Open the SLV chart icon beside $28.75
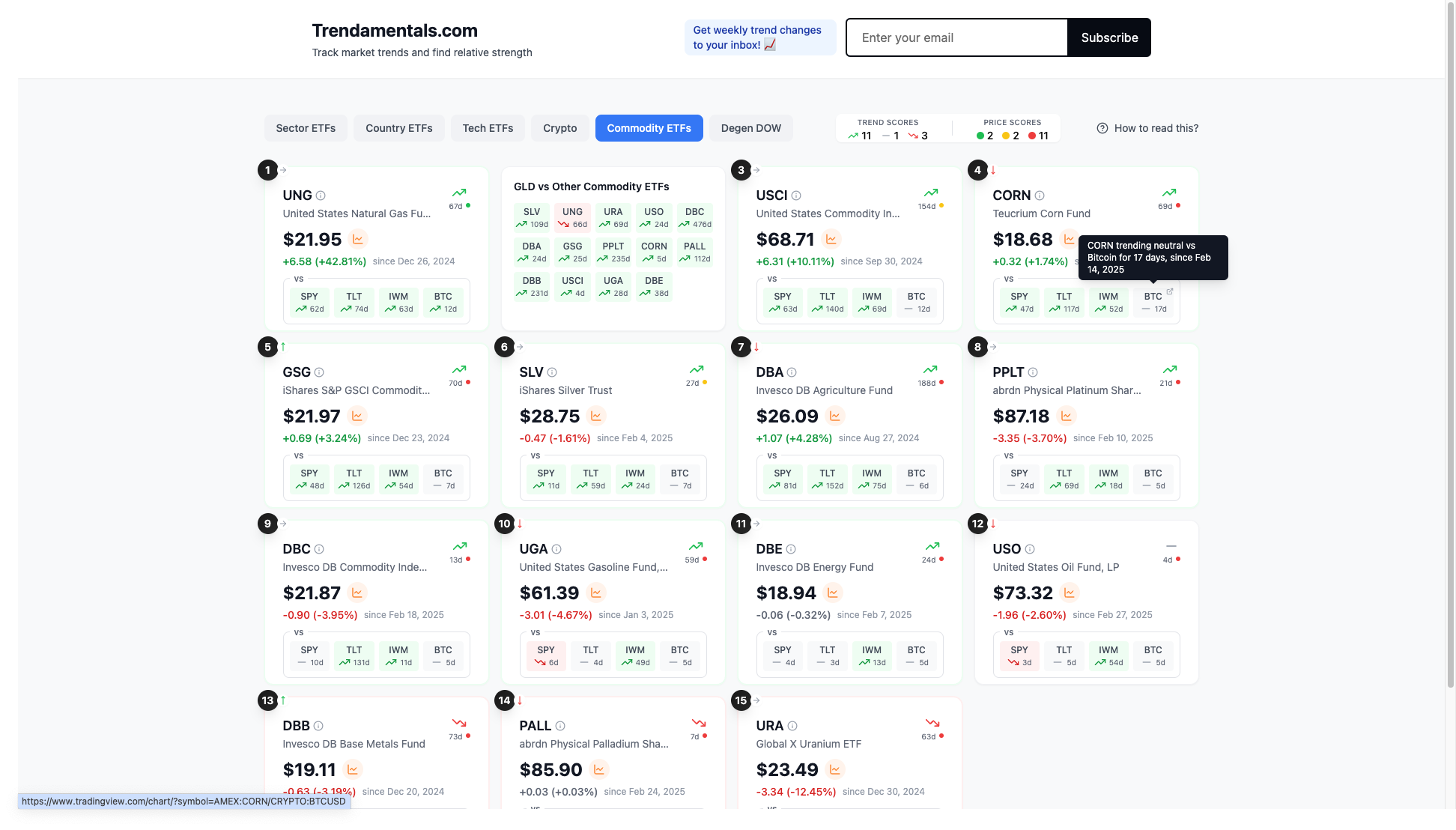The height and width of the screenshot is (830, 1456). (x=596, y=416)
